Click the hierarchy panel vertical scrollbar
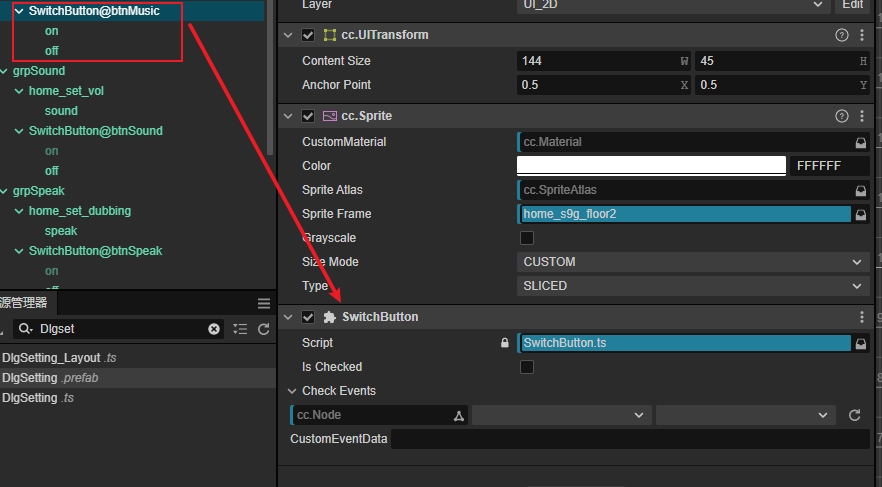The width and height of the screenshot is (882, 487). pos(270,78)
